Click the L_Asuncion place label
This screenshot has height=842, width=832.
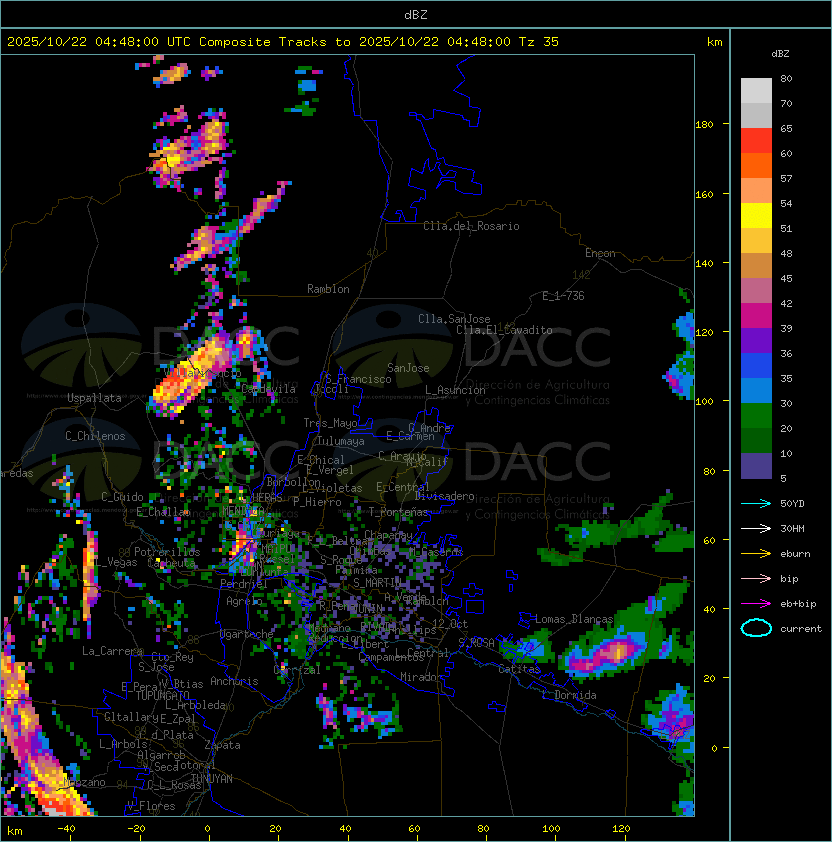point(455,390)
